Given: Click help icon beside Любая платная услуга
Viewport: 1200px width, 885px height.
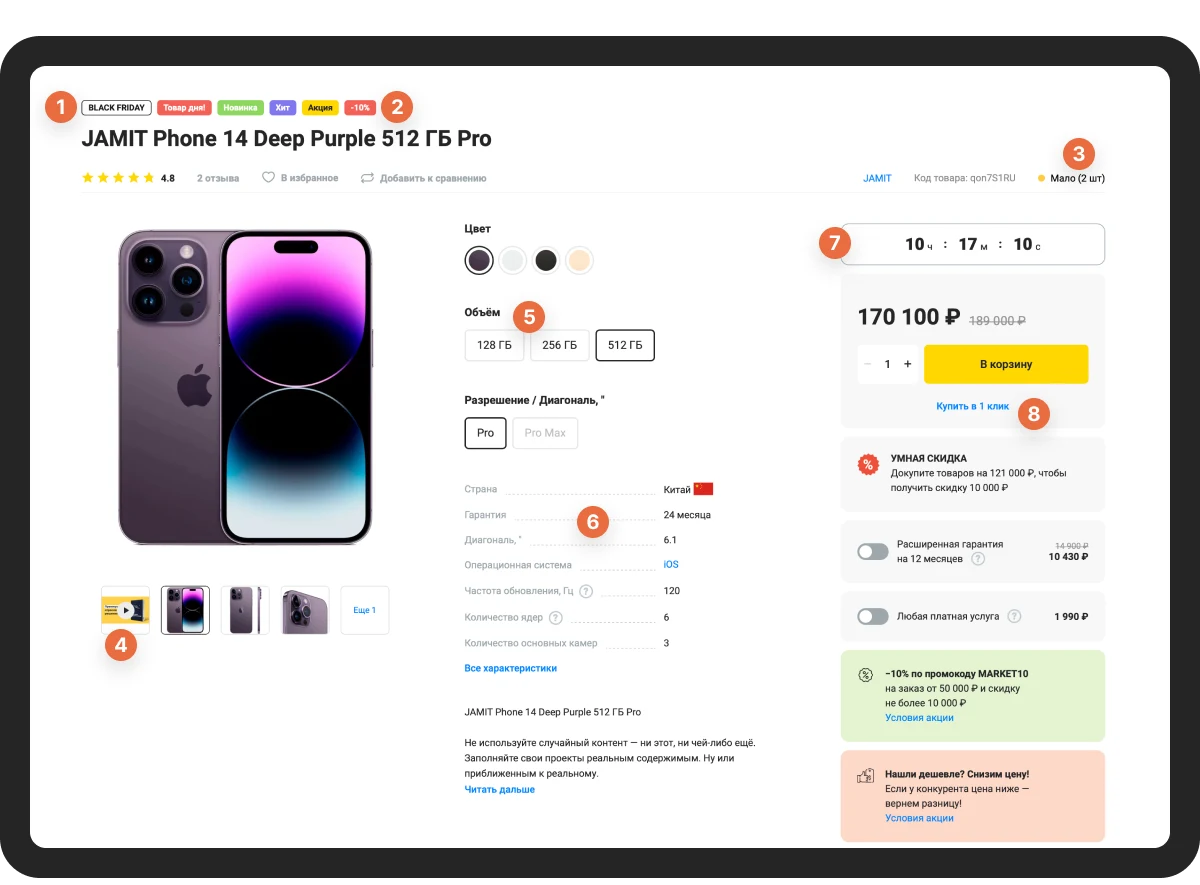Looking at the screenshot, I should 1015,616.
